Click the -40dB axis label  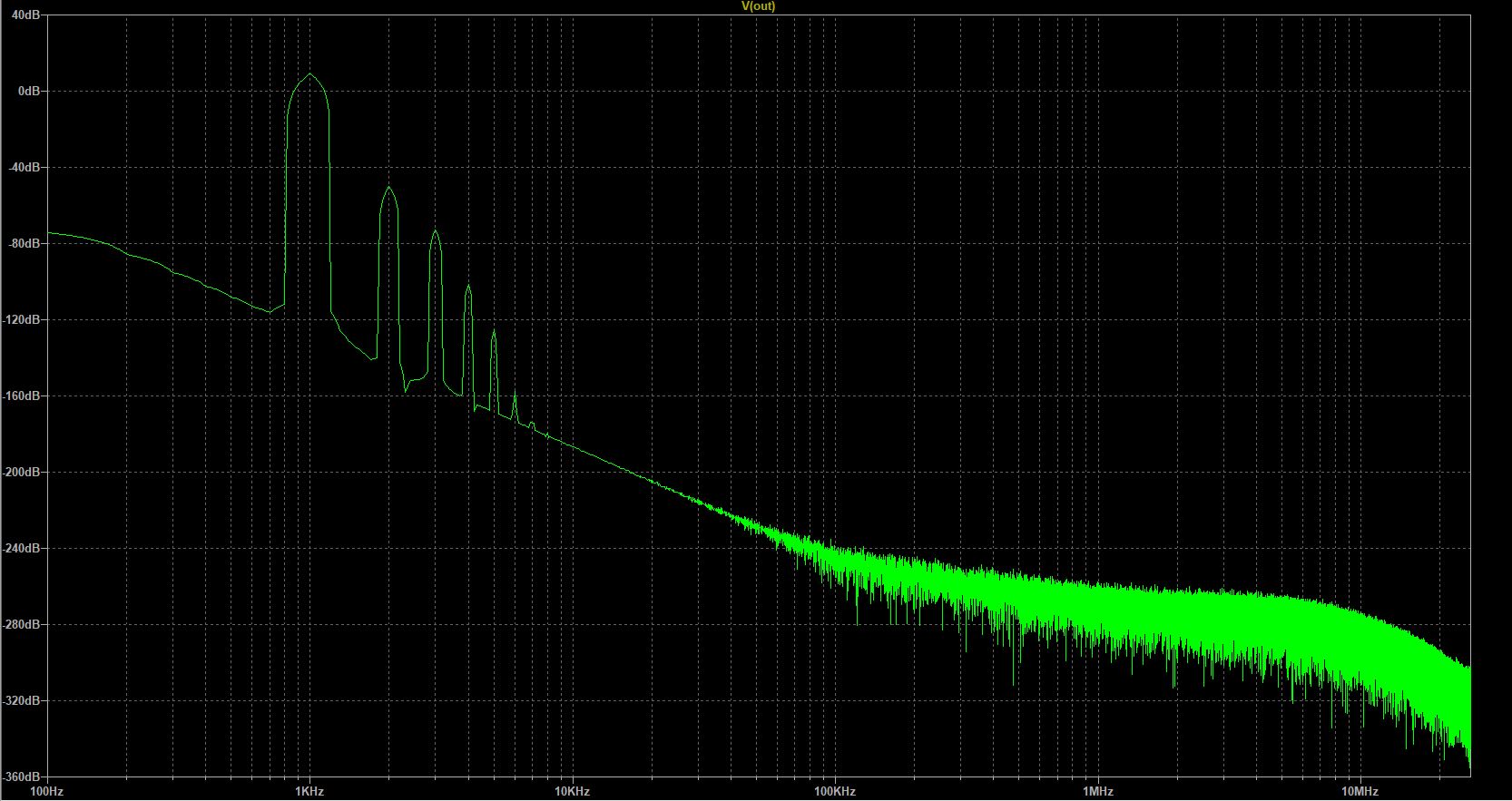[25, 168]
